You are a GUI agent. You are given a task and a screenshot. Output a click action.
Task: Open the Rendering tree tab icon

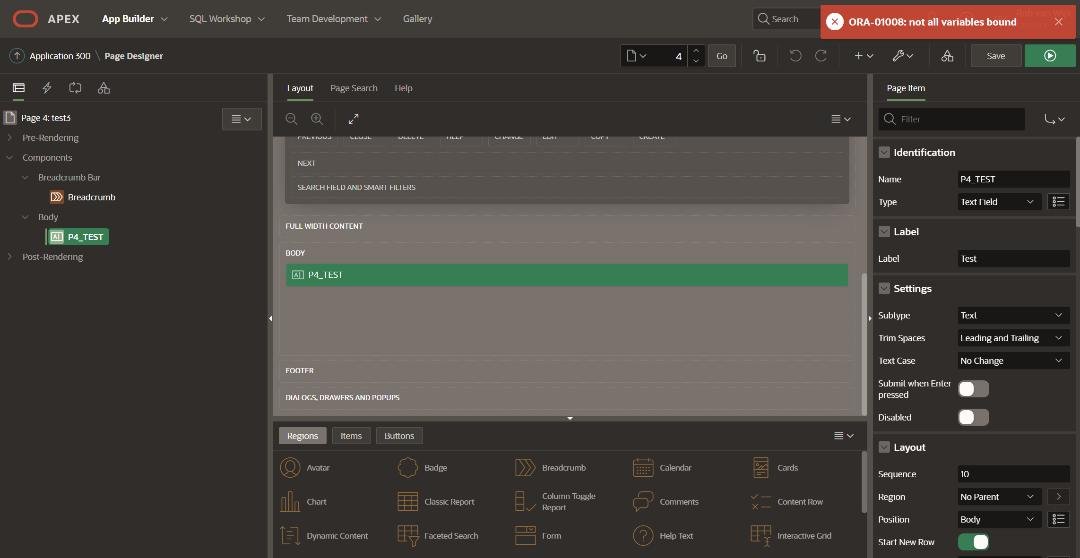(x=19, y=87)
